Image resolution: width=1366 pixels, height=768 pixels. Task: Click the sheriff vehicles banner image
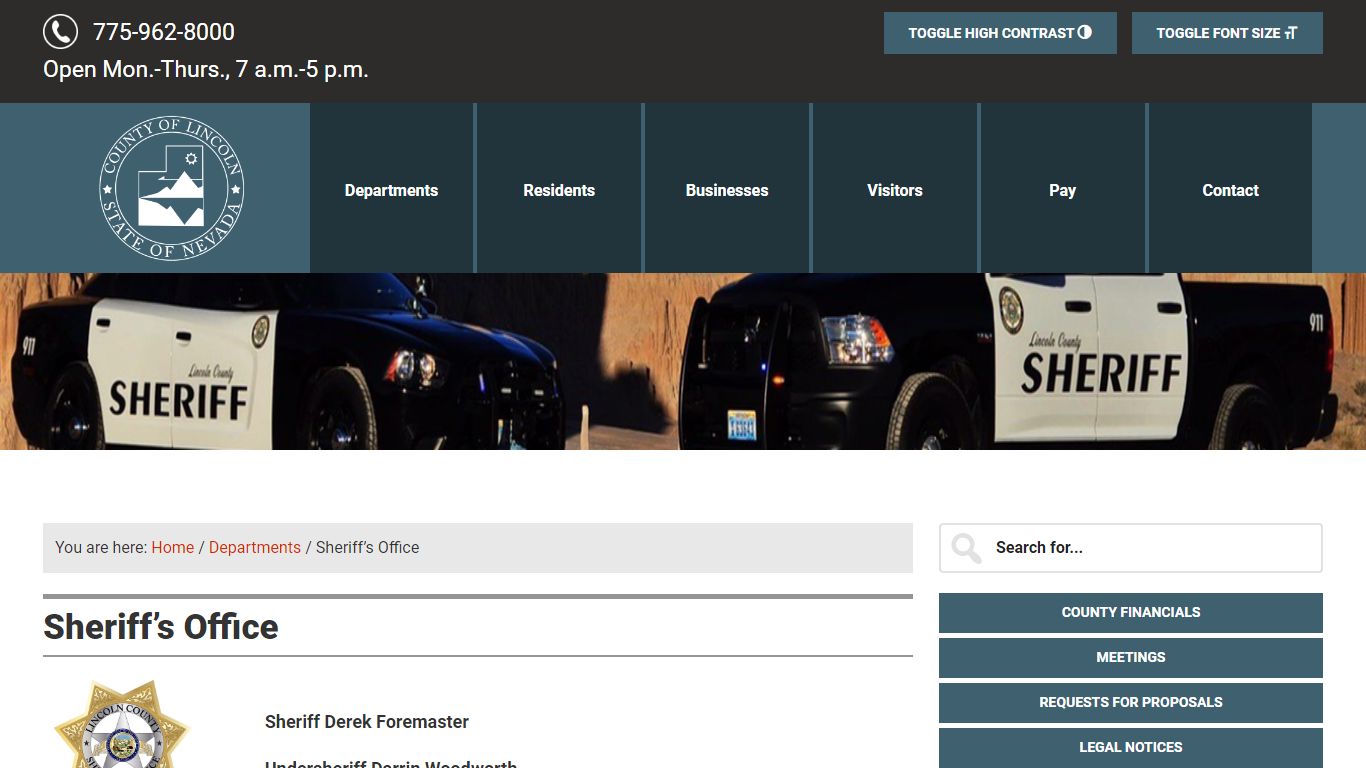click(x=683, y=361)
